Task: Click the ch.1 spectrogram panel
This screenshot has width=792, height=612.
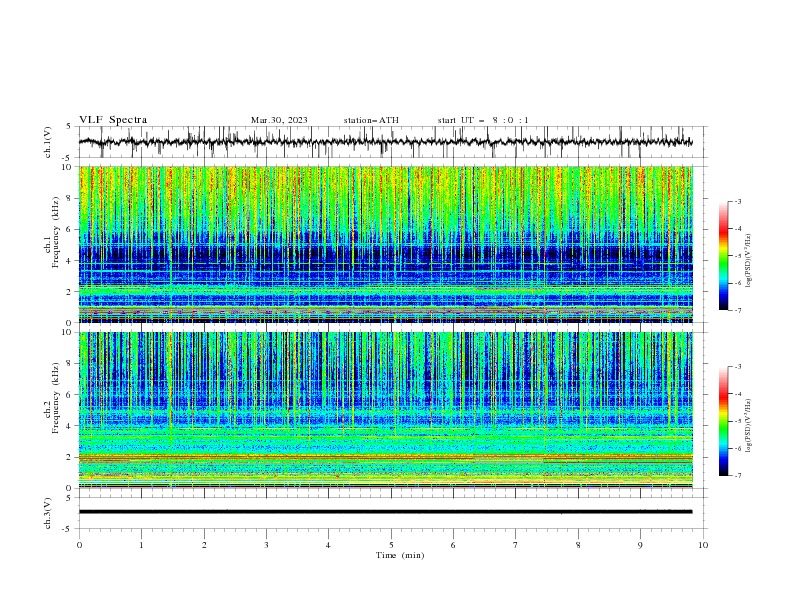Action: coord(386,244)
